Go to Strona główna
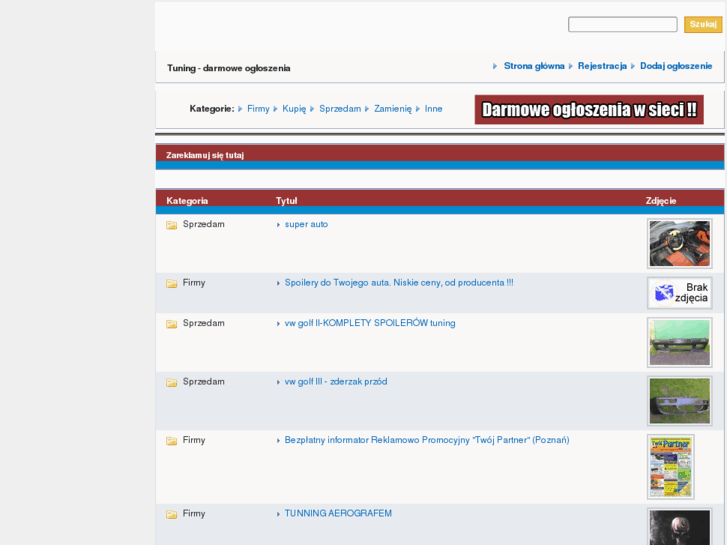The image size is (727, 545). tap(534, 66)
